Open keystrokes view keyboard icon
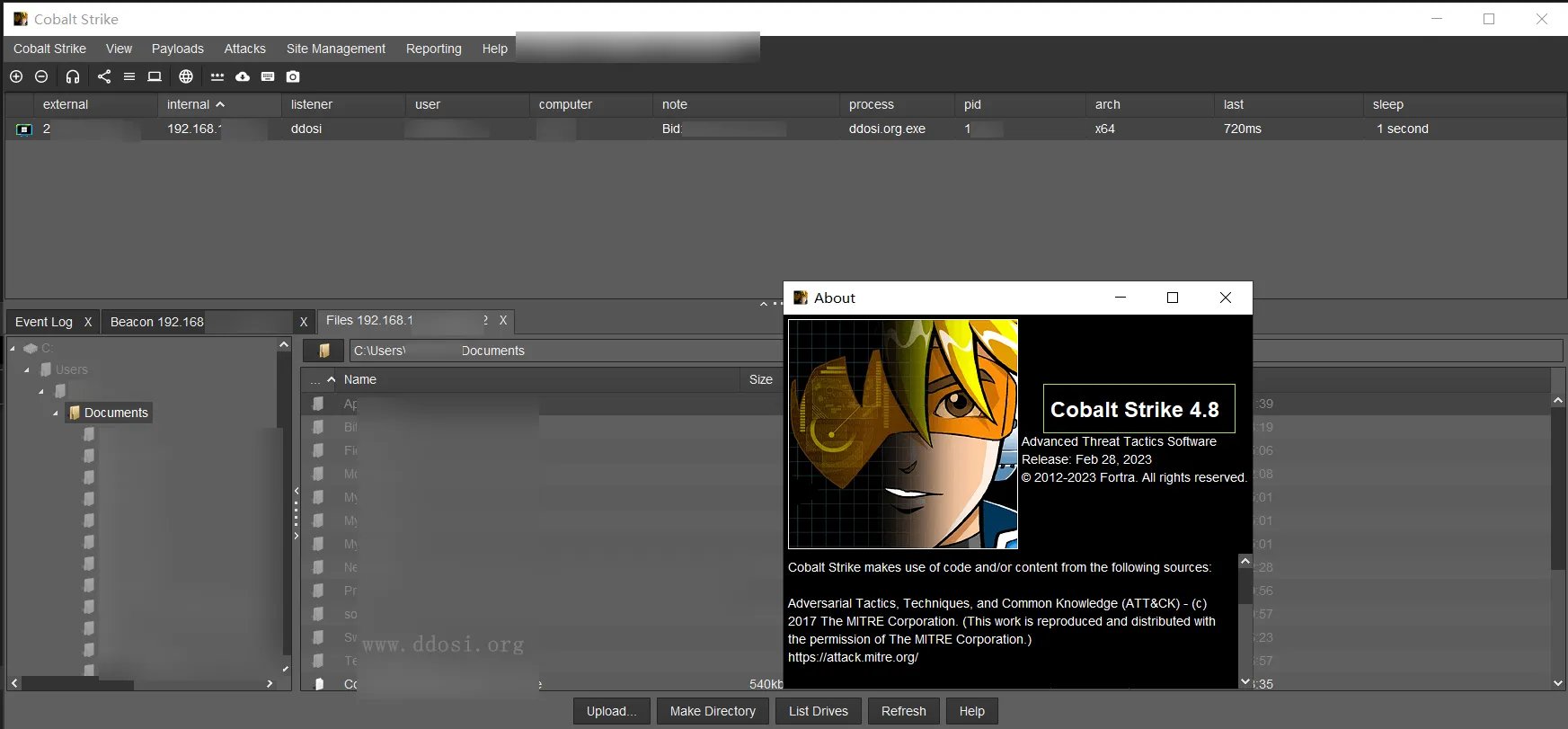The width and height of the screenshot is (1568, 729). [268, 76]
